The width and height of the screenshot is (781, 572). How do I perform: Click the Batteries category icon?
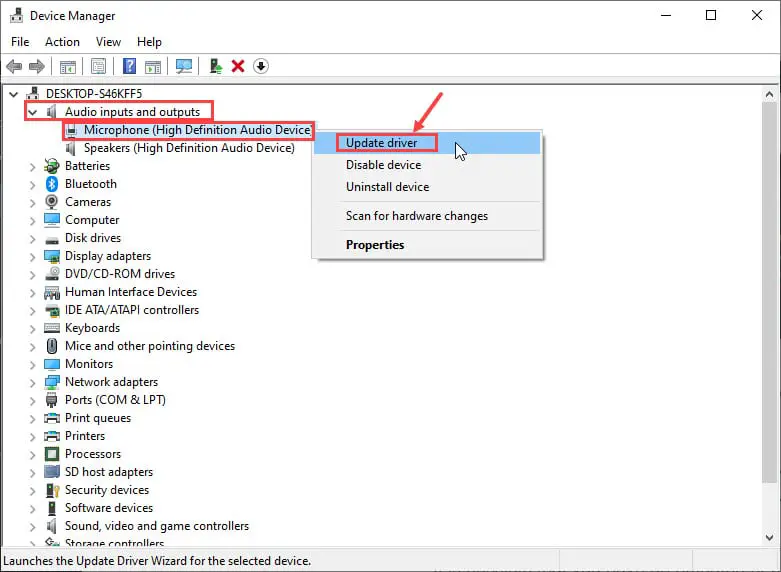tap(52, 166)
